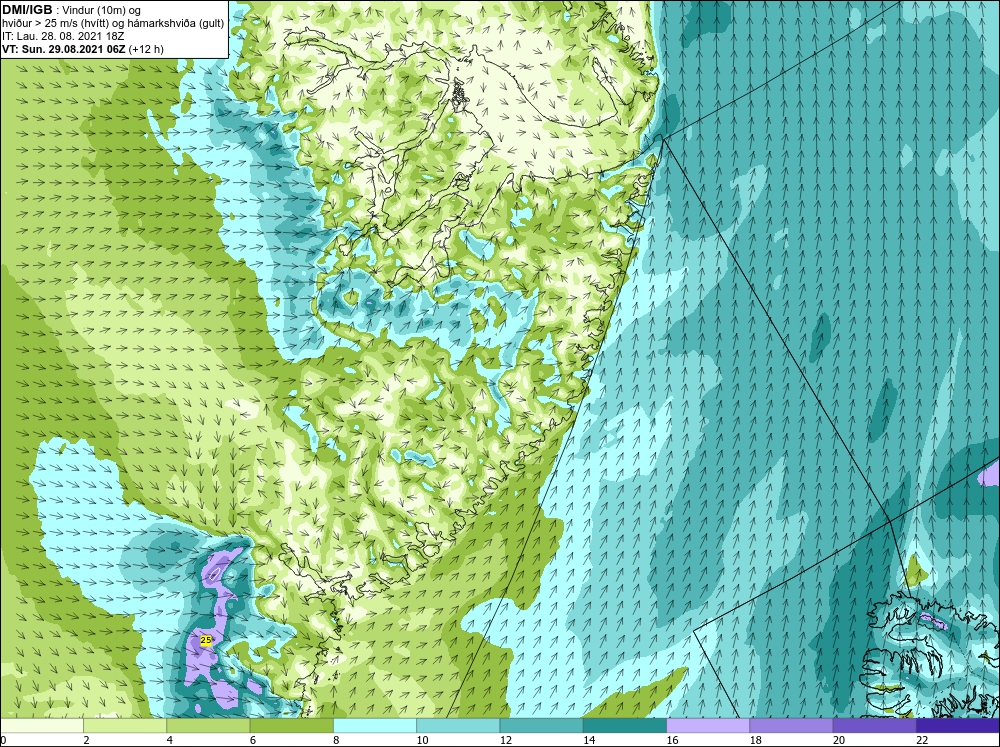
Task: Select the 20–22 m/s violet swatch
Action: click(874, 725)
